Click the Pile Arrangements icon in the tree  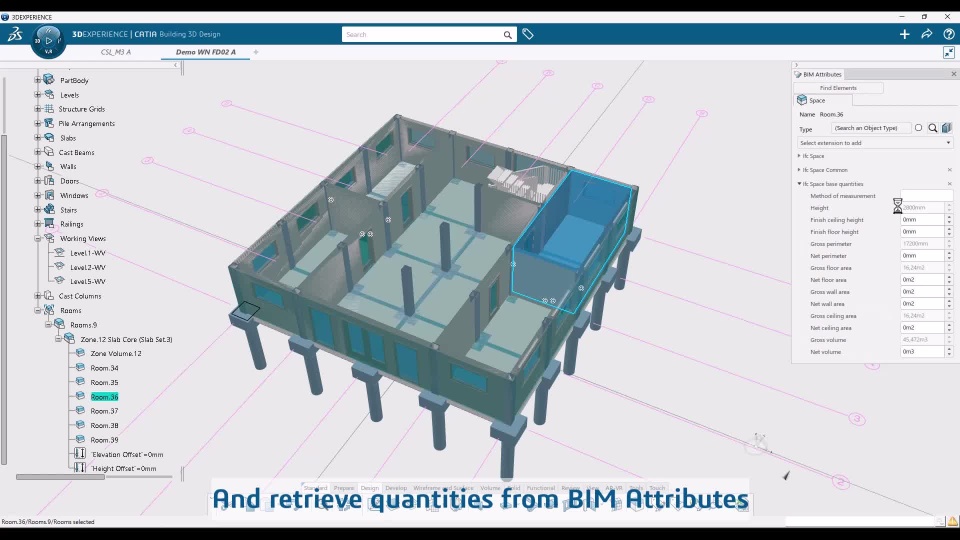(x=49, y=123)
